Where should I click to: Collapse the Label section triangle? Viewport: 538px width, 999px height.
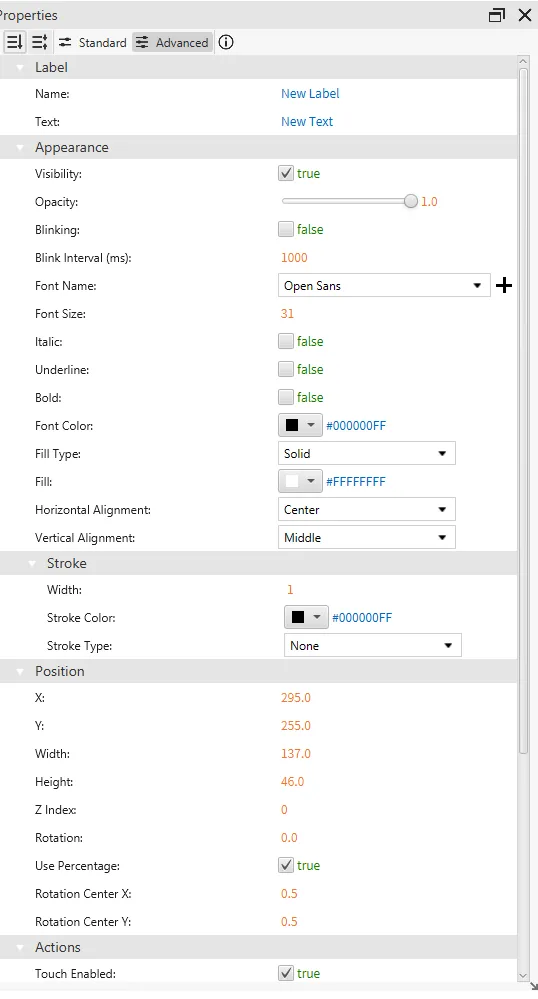tap(20, 68)
